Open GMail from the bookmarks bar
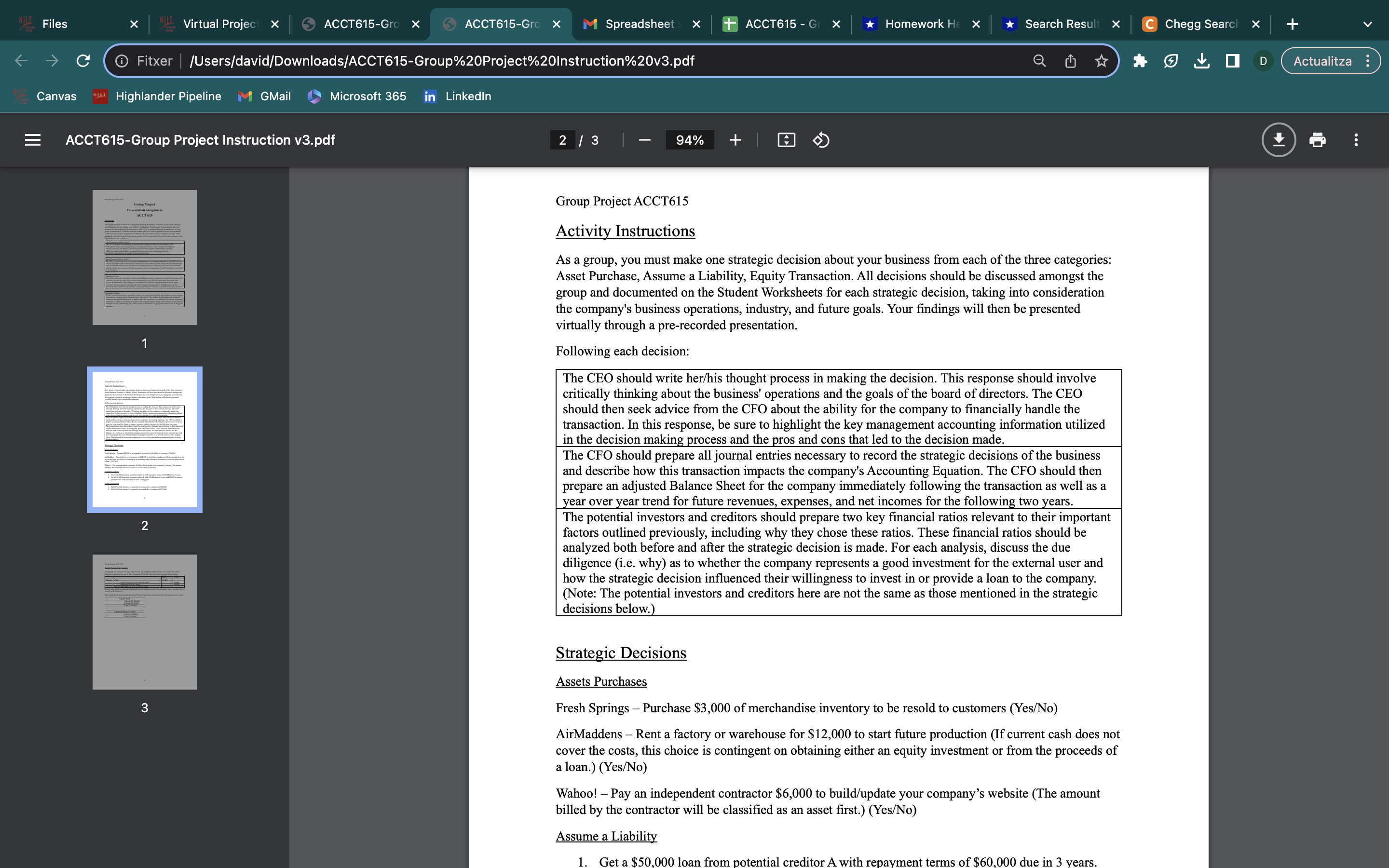 point(264,96)
